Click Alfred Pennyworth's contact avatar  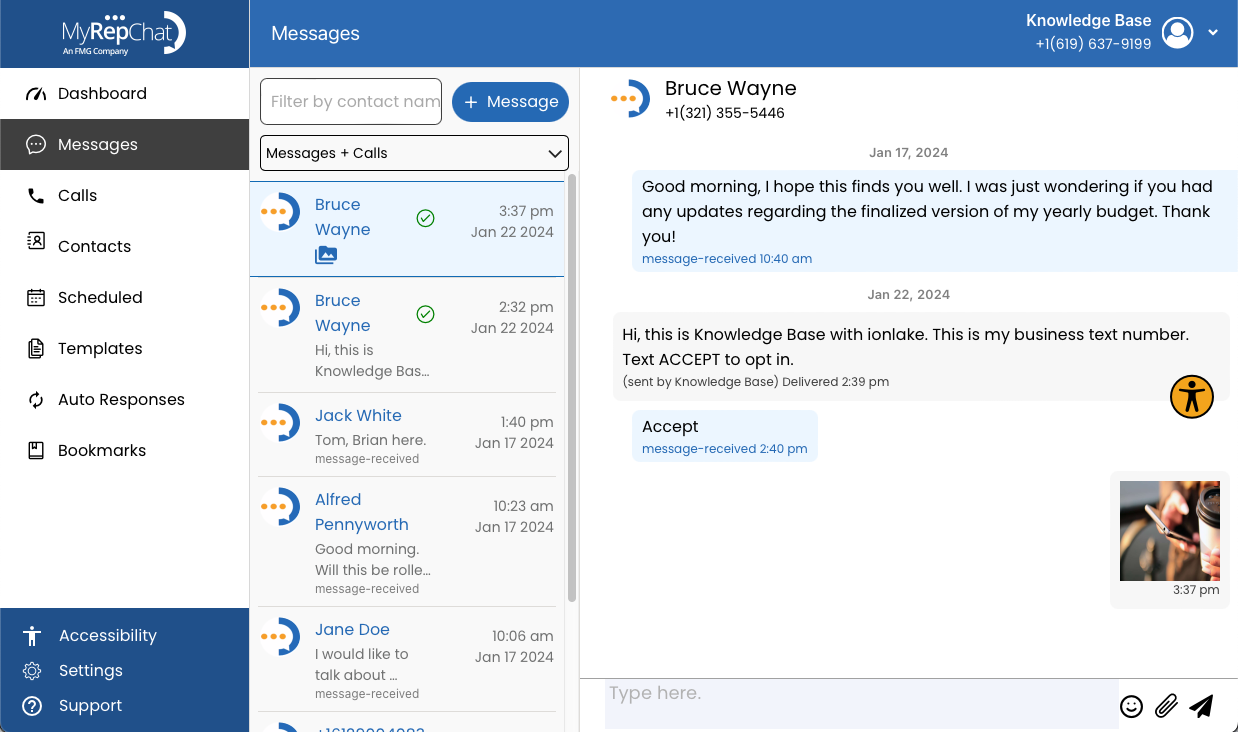click(x=280, y=506)
